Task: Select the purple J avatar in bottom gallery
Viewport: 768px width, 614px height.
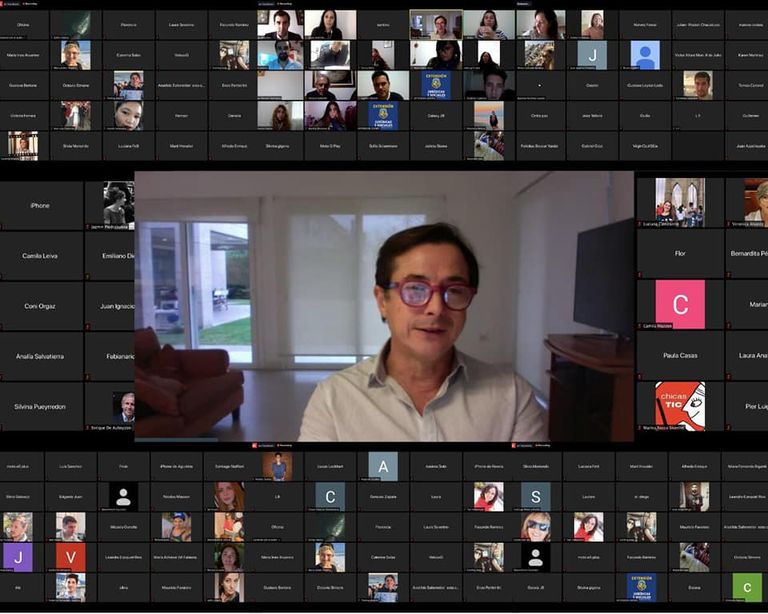Action: point(18,557)
